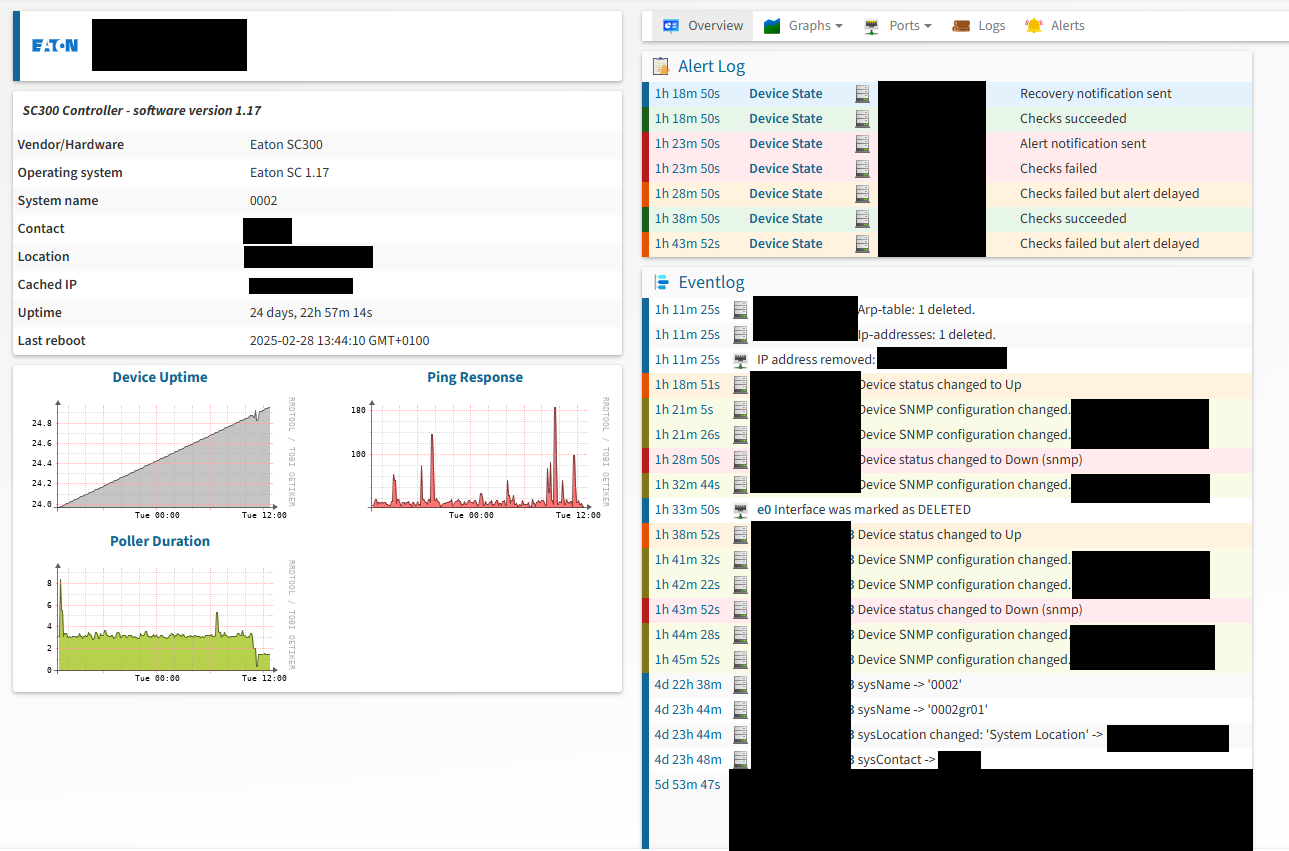The height and width of the screenshot is (851, 1289).
Task: Open the Eventlog heading link
Action: (x=711, y=282)
